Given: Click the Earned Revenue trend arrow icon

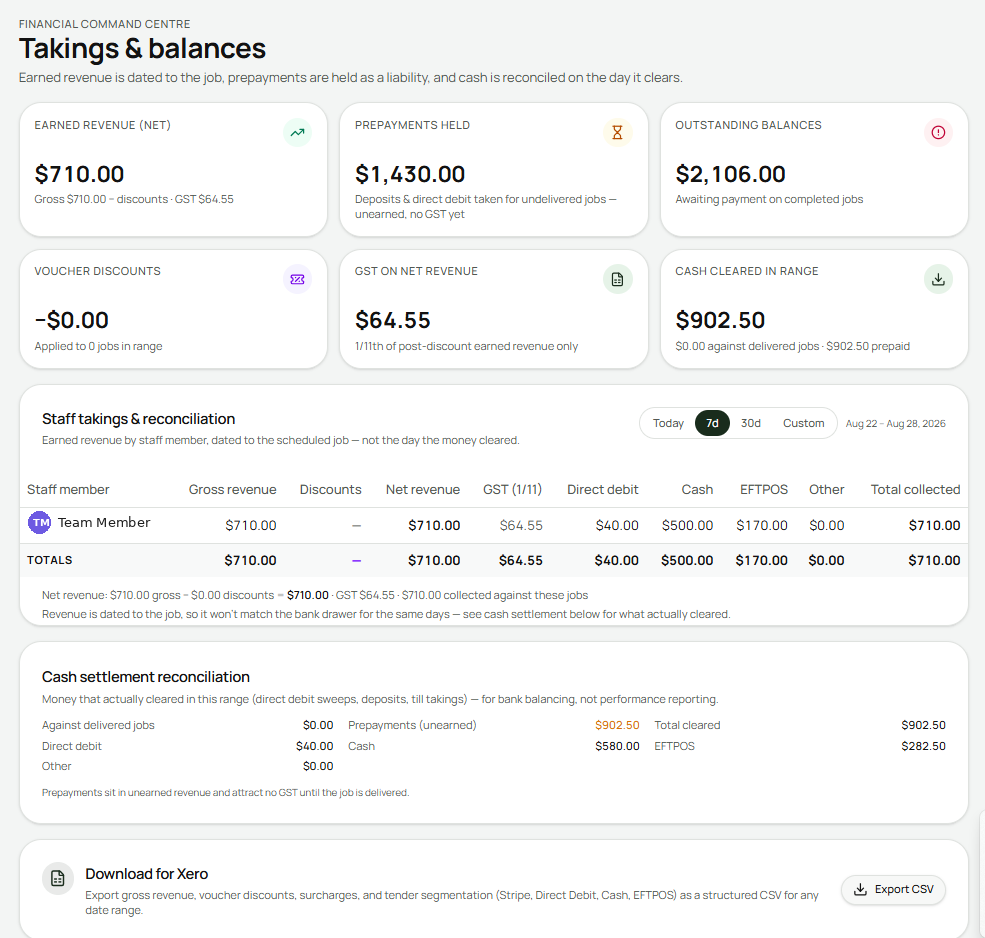Looking at the screenshot, I should click(297, 133).
